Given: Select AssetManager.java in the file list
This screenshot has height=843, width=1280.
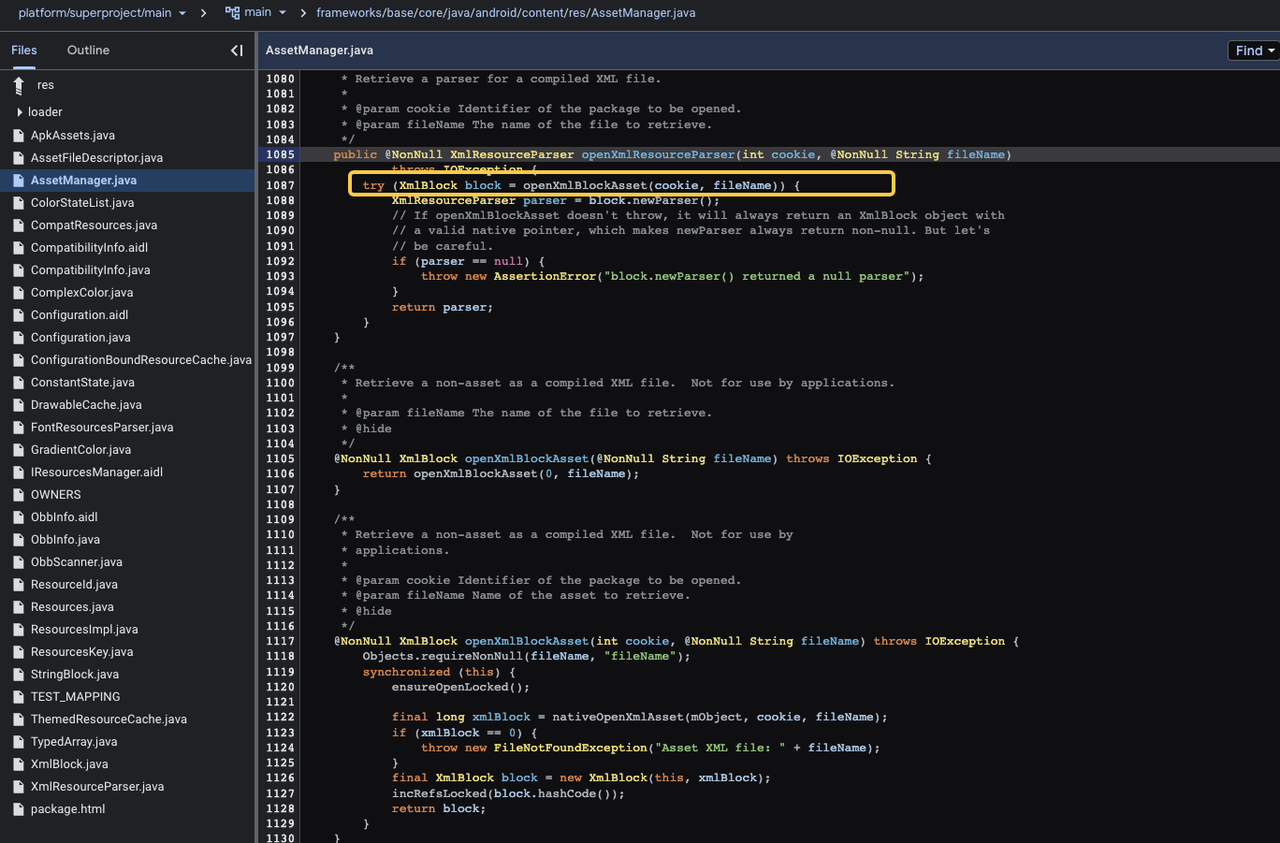Looking at the screenshot, I should 83,180.
